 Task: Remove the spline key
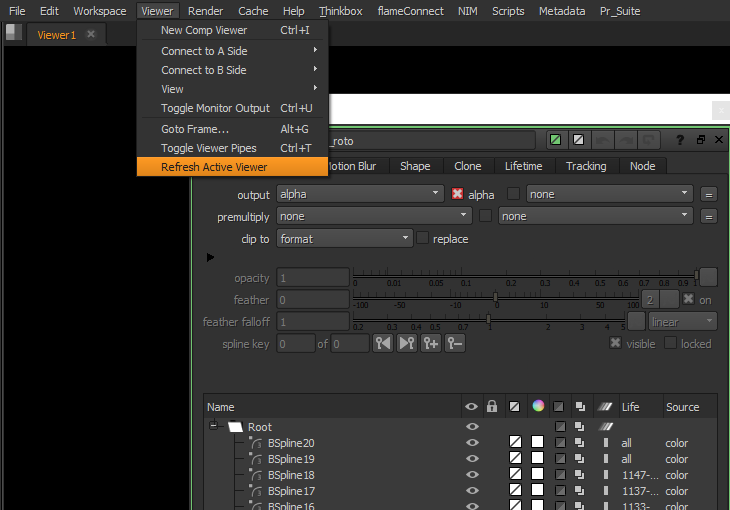[455, 343]
